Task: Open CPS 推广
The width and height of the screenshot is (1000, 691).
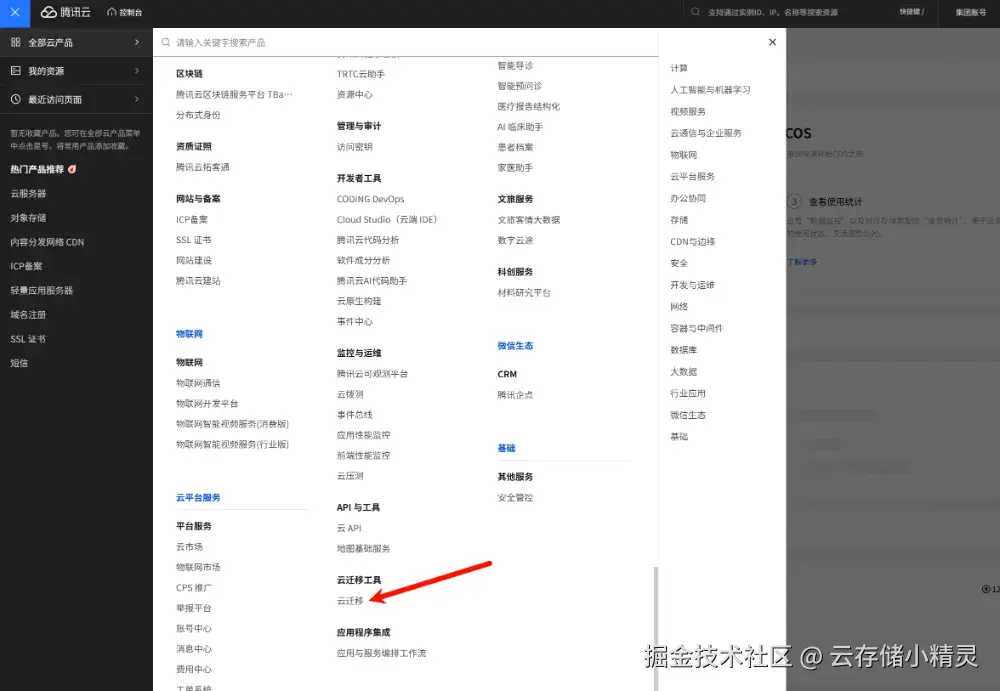Action: [194, 588]
